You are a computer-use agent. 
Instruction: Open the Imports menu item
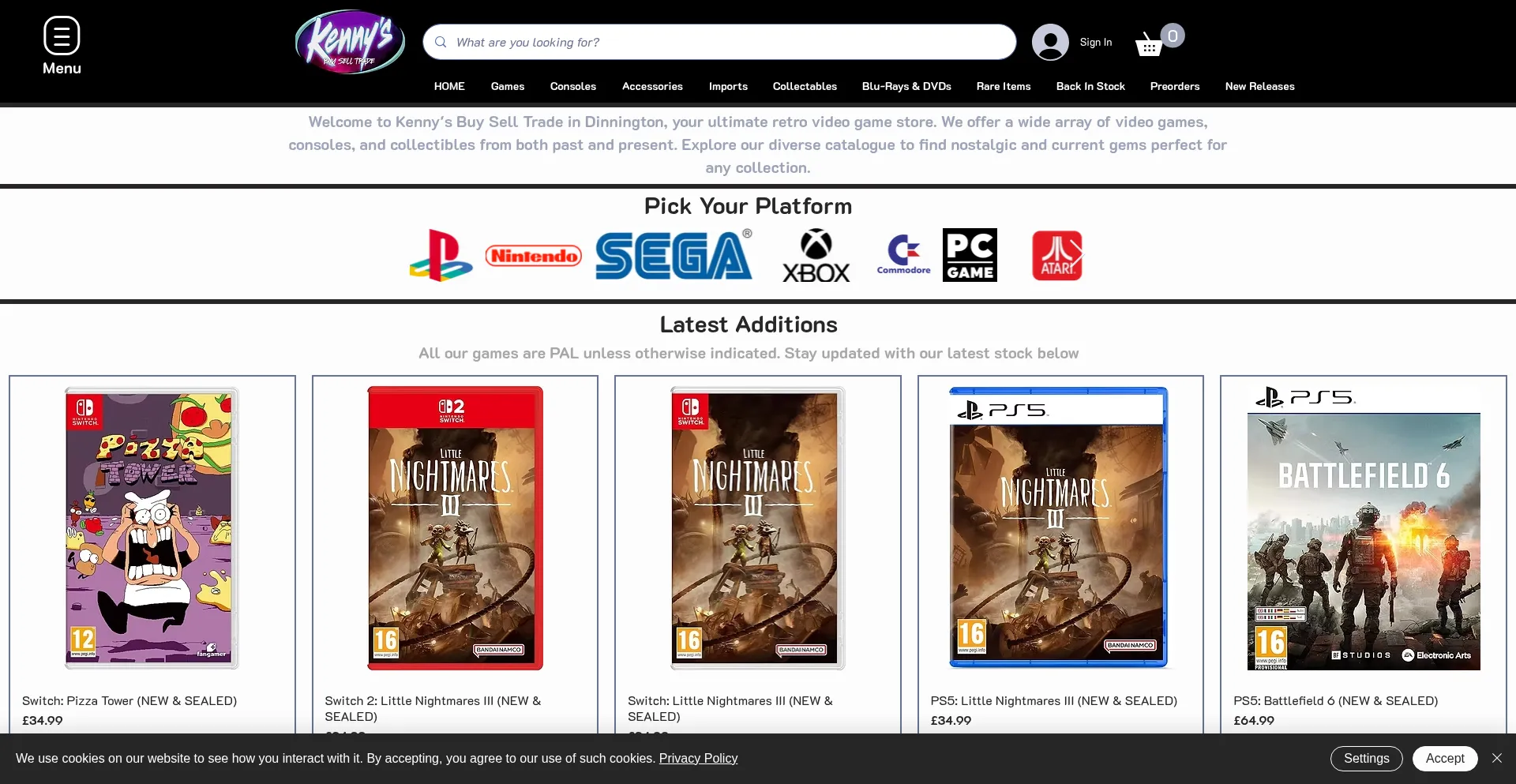click(728, 86)
